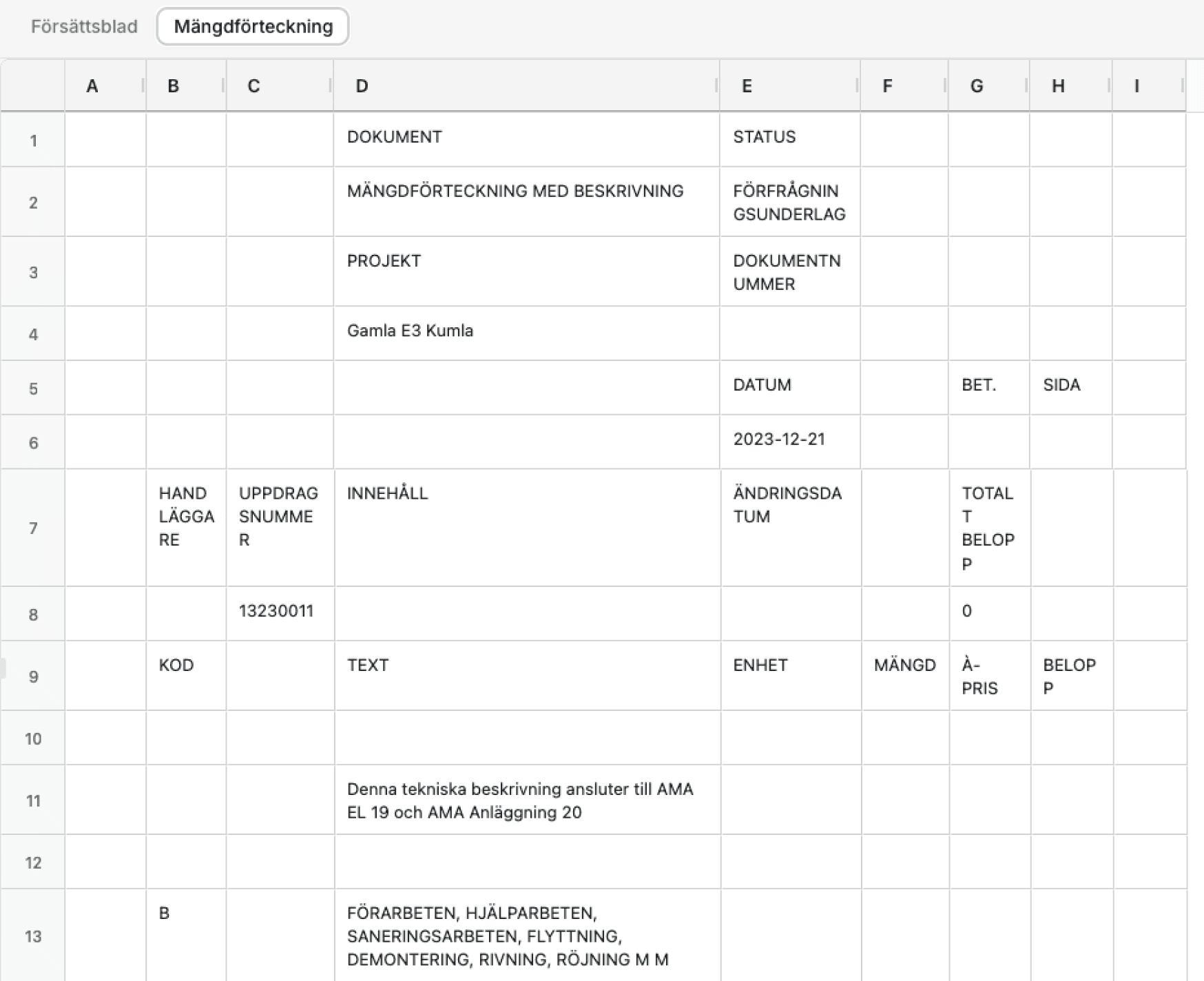Select row 7 header
The image size is (1204, 981).
tap(33, 528)
